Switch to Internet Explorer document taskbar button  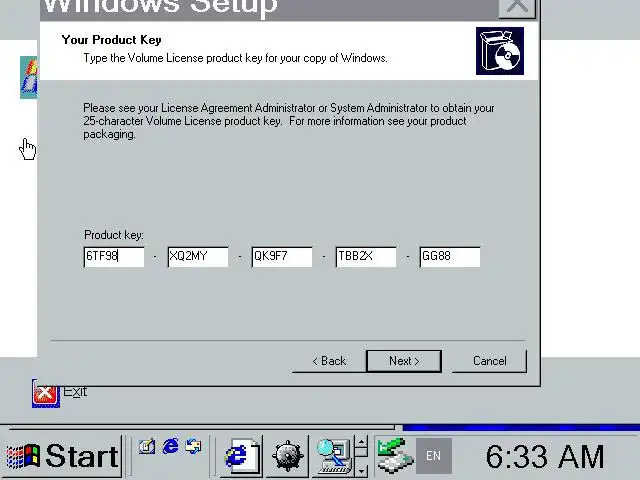(241, 456)
